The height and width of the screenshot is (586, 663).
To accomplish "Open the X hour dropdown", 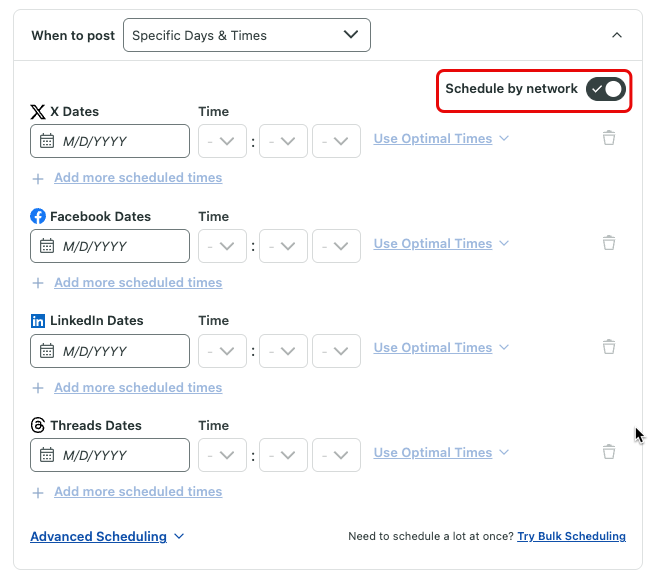I will point(222,141).
